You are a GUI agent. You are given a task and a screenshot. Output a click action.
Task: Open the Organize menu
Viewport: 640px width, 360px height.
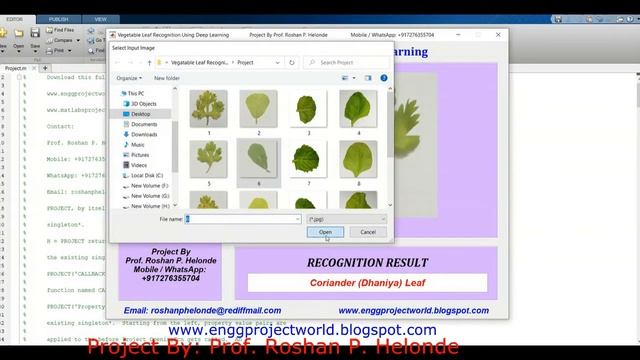point(129,78)
